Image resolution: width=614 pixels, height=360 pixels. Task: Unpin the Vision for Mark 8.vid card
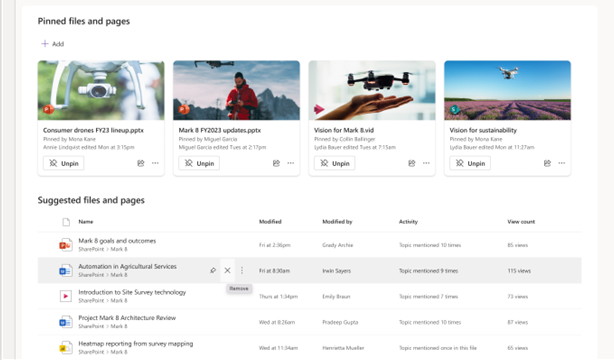(334, 163)
